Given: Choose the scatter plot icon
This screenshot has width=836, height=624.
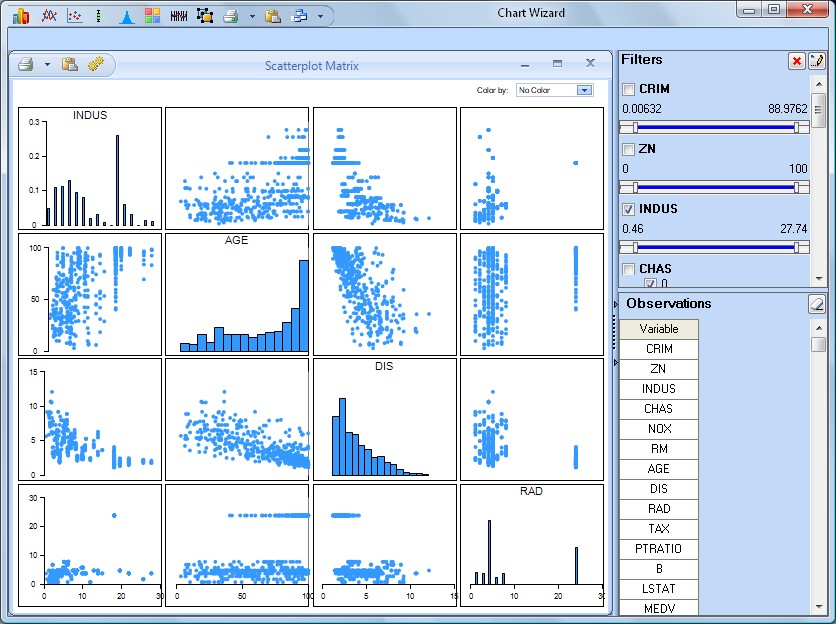Looking at the screenshot, I should (x=73, y=16).
